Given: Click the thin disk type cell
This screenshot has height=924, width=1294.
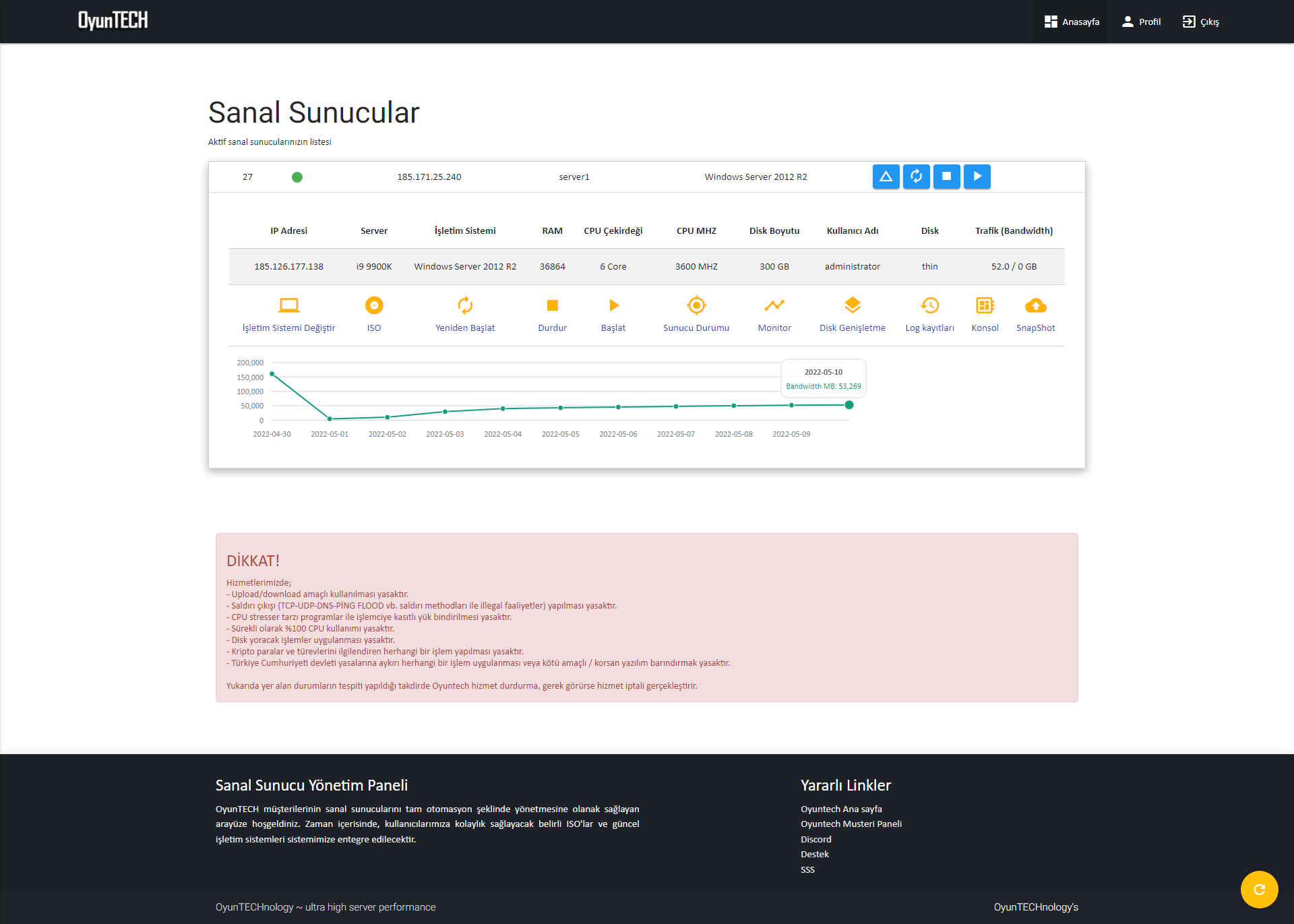Looking at the screenshot, I should click(x=930, y=267).
